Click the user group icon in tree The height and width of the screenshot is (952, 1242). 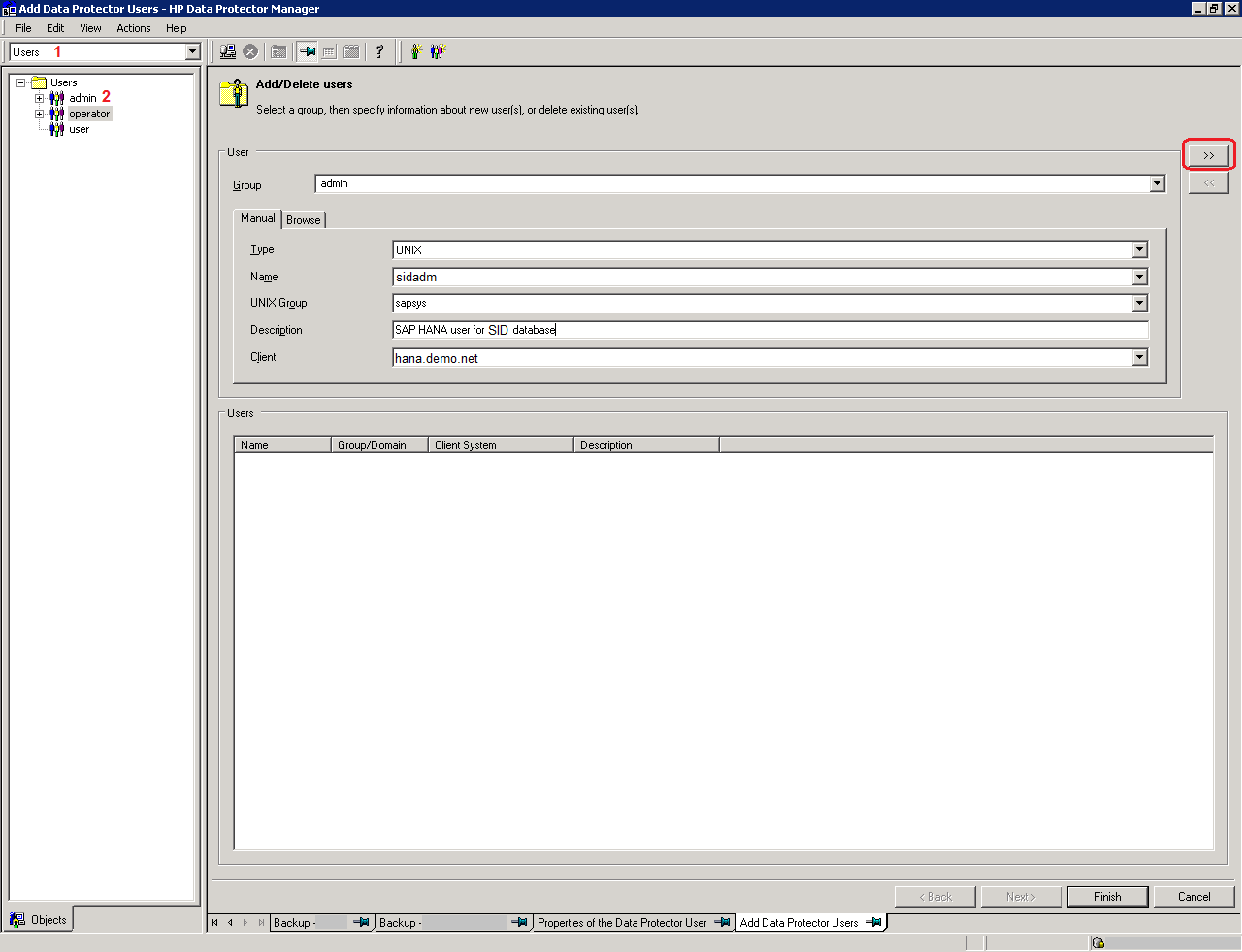click(x=57, y=129)
